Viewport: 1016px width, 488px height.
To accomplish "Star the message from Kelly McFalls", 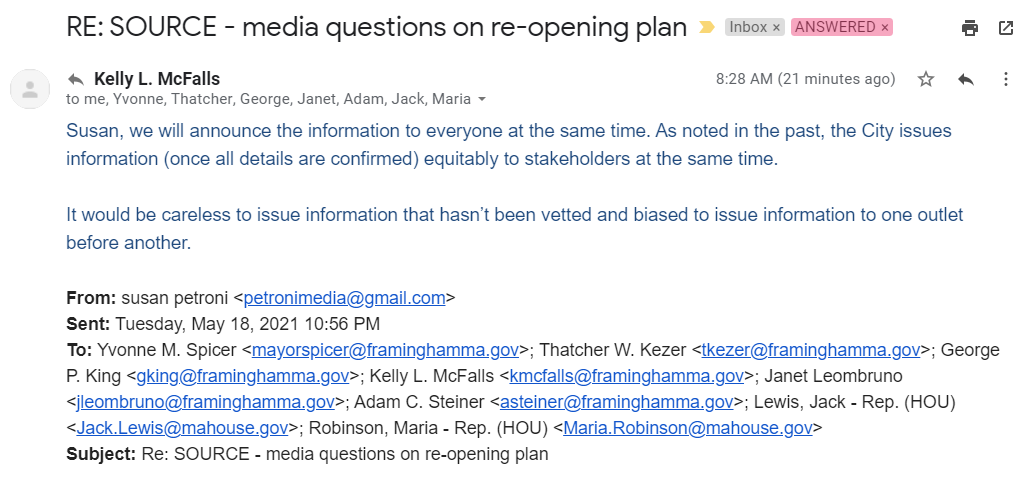I will [926, 79].
